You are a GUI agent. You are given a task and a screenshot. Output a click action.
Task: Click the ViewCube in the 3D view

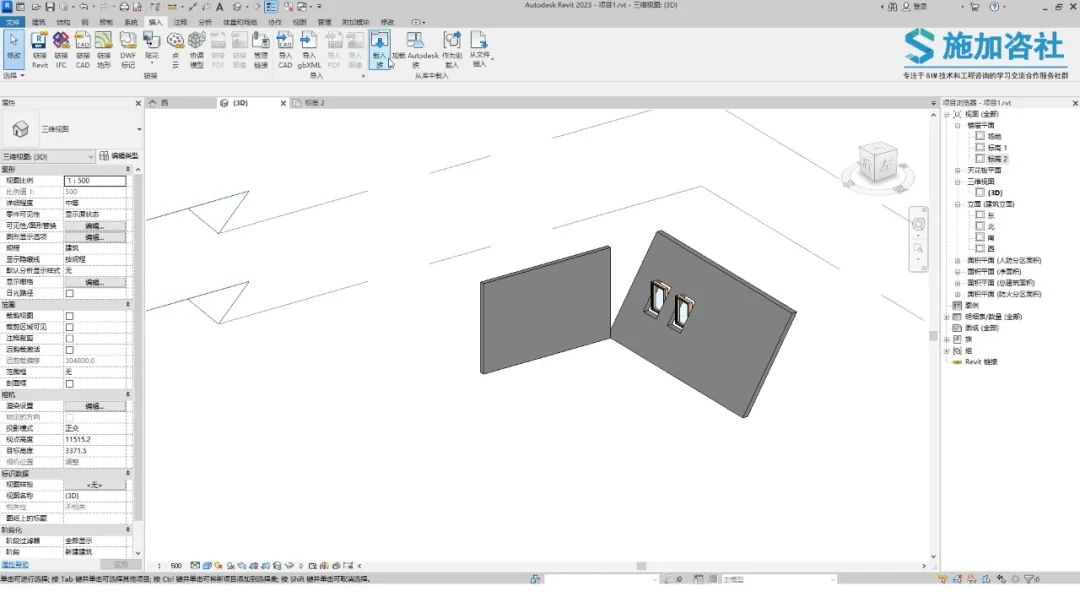878,164
